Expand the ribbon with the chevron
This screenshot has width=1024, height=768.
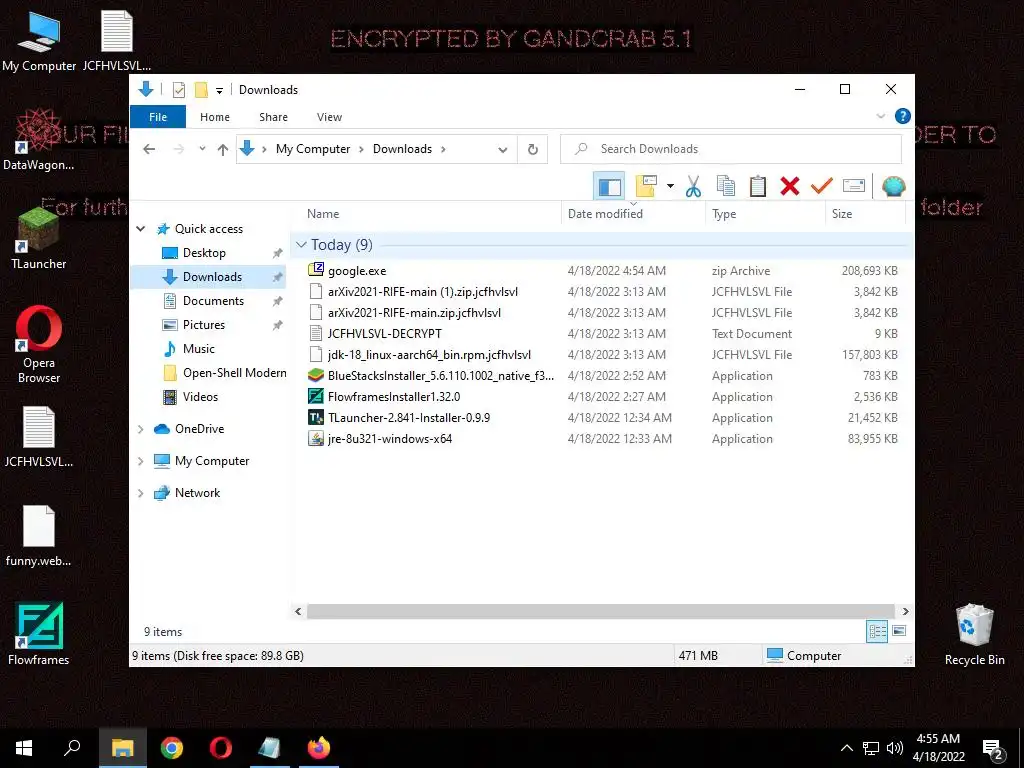880,116
